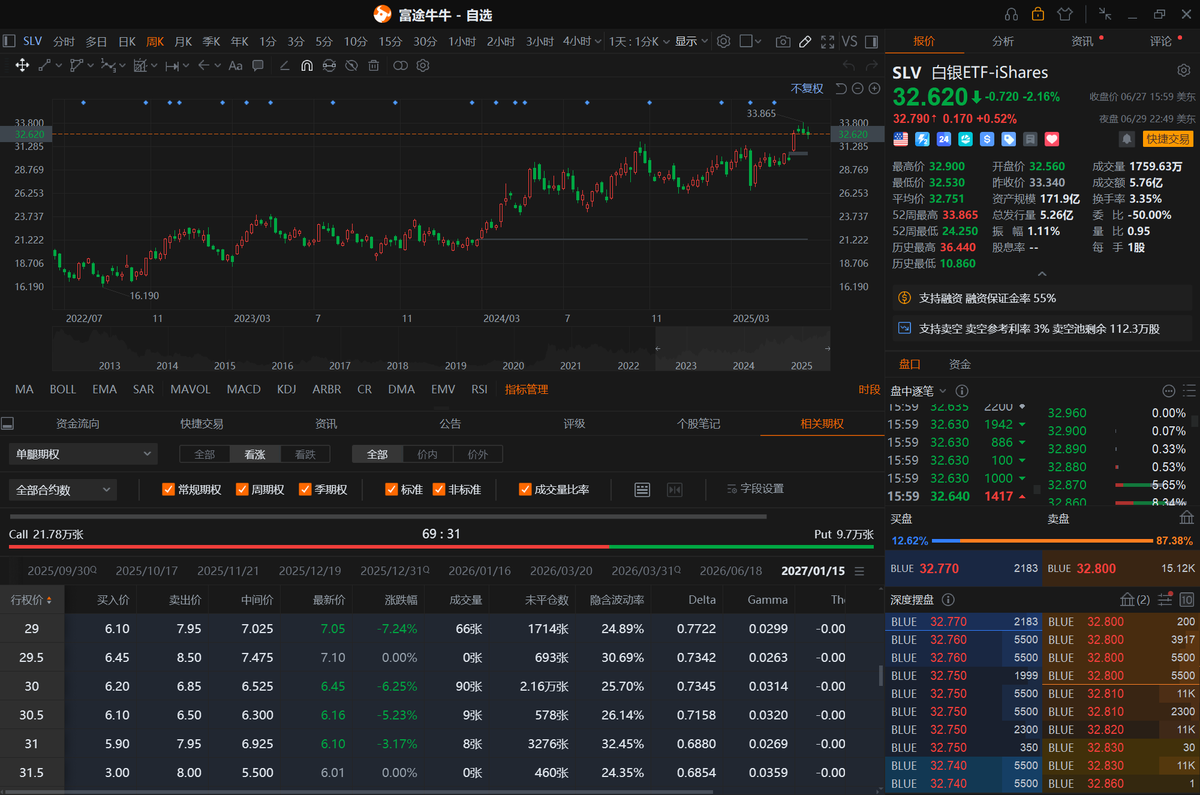The width and height of the screenshot is (1200, 795).
Task: Click the orange lock icon in the title bar
Action: [1038, 14]
